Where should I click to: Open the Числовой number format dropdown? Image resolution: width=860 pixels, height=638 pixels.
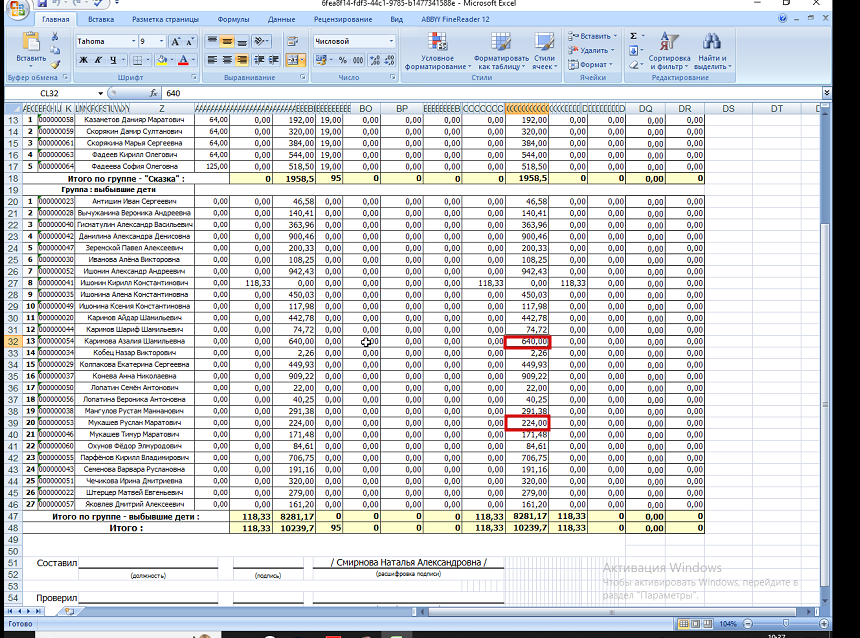[391, 41]
